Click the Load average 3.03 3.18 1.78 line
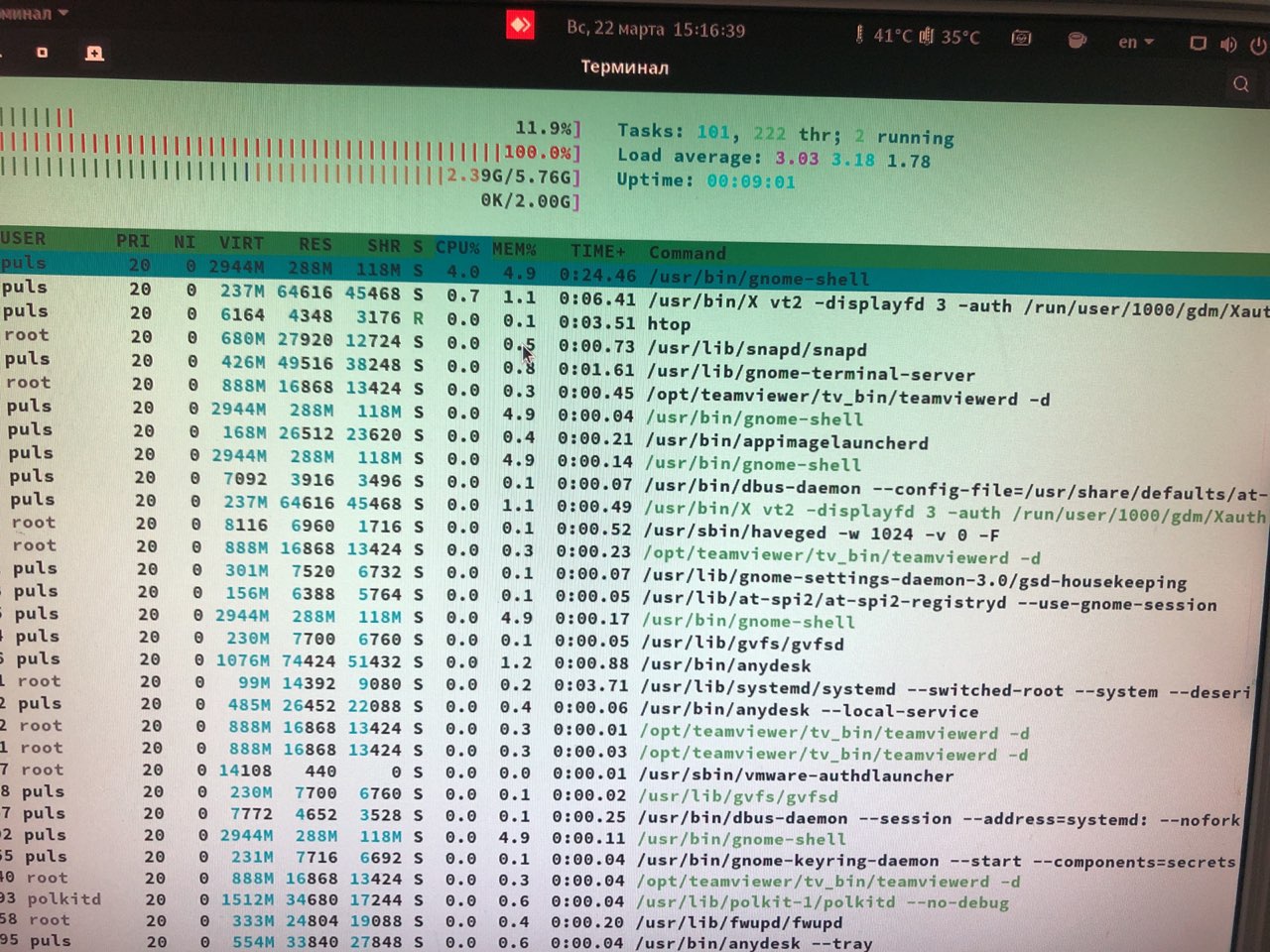The width and height of the screenshot is (1270, 952). [774, 158]
